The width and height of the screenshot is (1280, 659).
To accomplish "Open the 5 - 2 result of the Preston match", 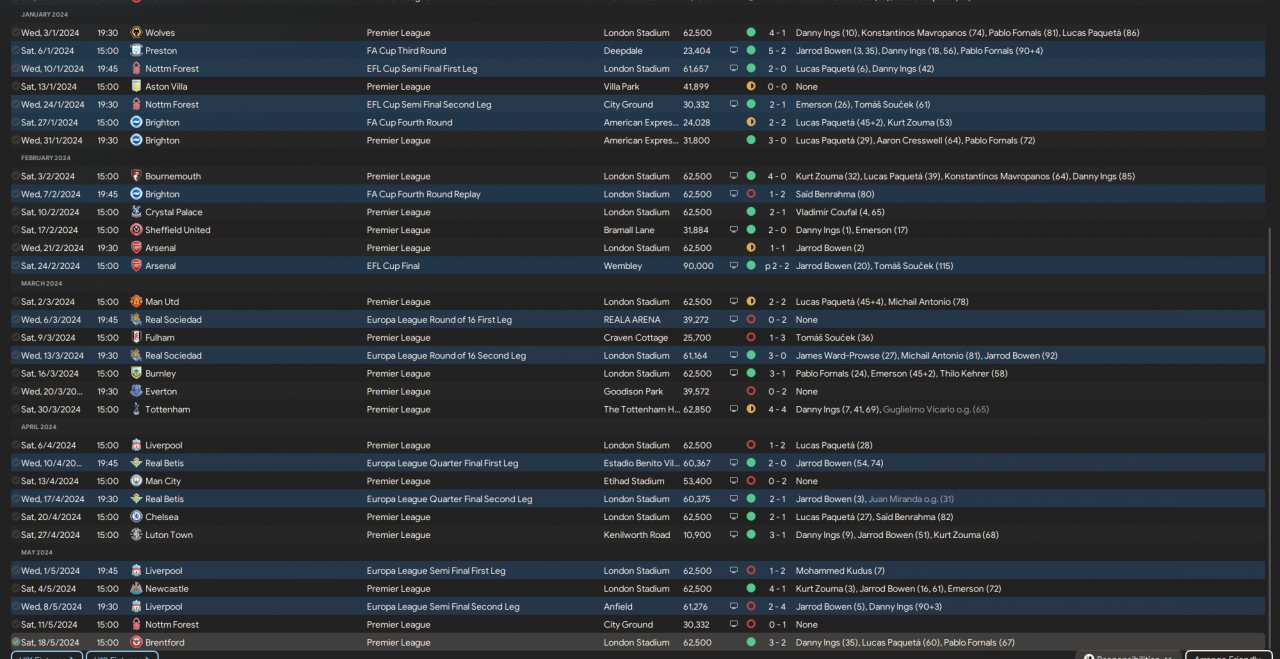I will tap(777, 51).
